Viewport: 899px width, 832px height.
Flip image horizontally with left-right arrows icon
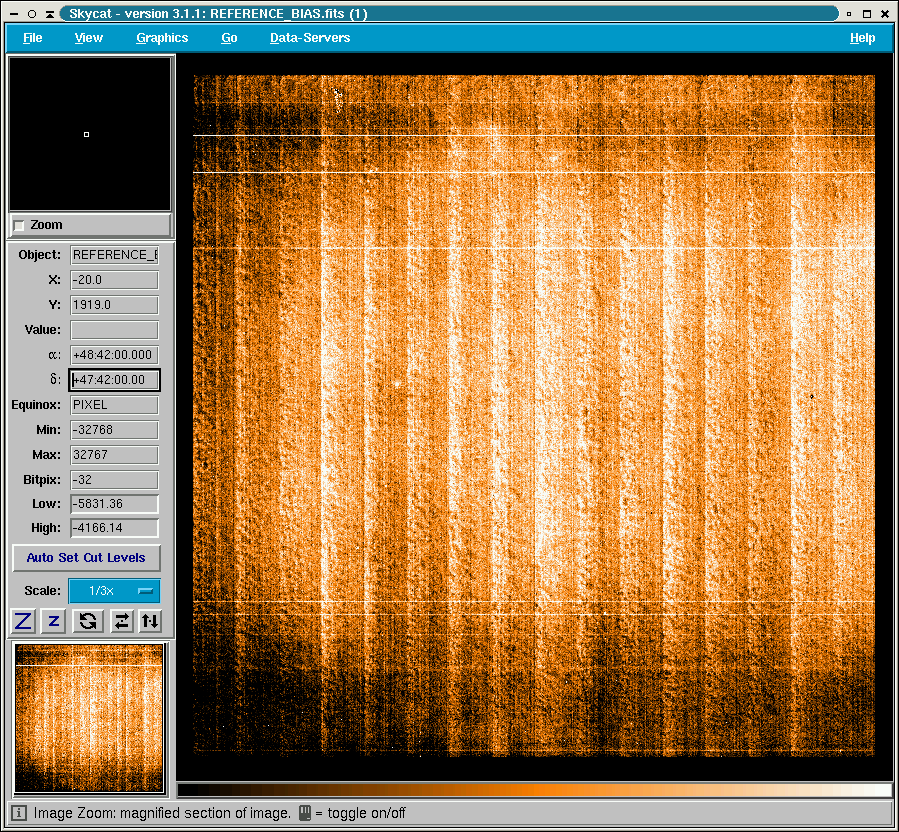[121, 621]
